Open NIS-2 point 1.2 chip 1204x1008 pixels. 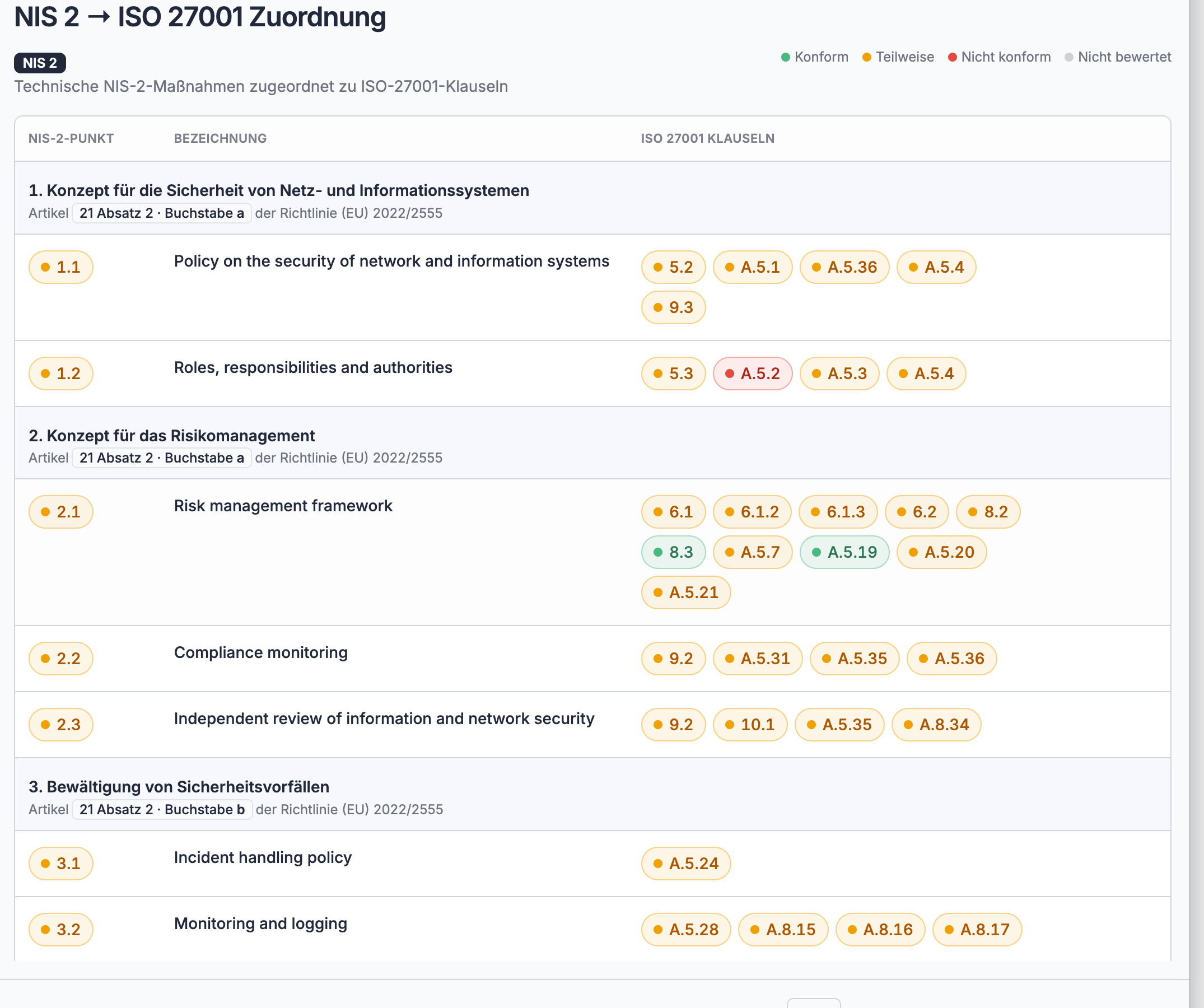(x=61, y=374)
